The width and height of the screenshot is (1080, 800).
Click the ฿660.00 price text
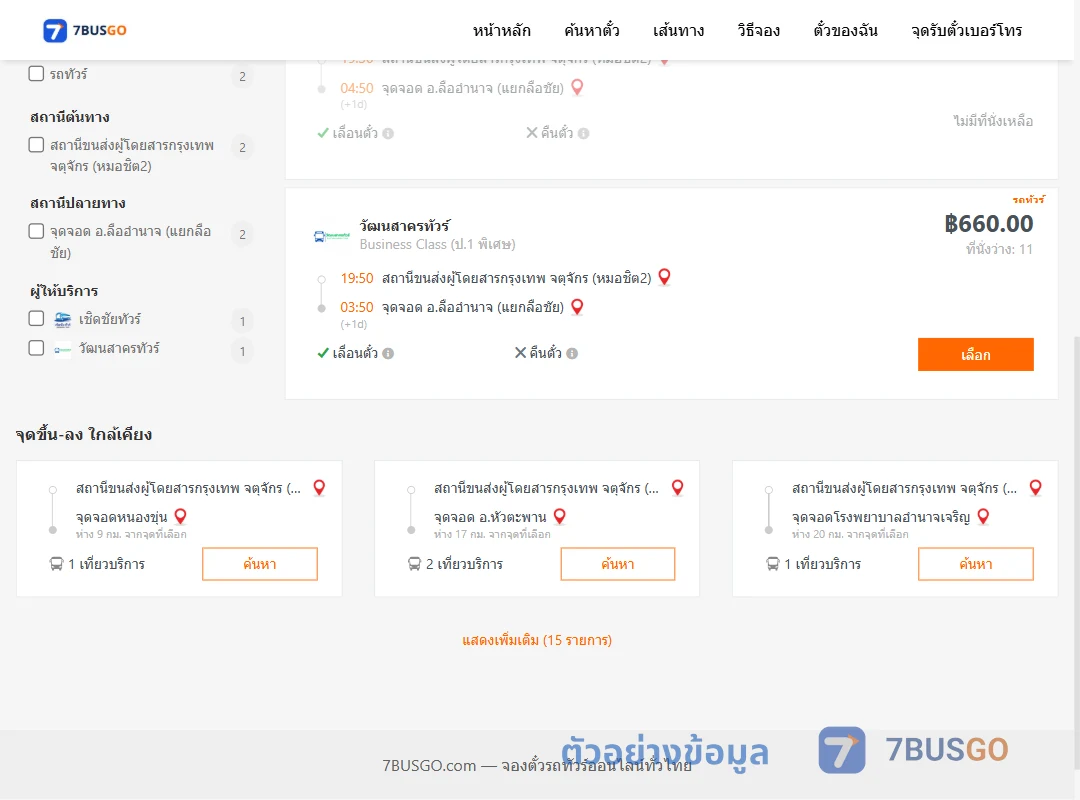point(989,223)
